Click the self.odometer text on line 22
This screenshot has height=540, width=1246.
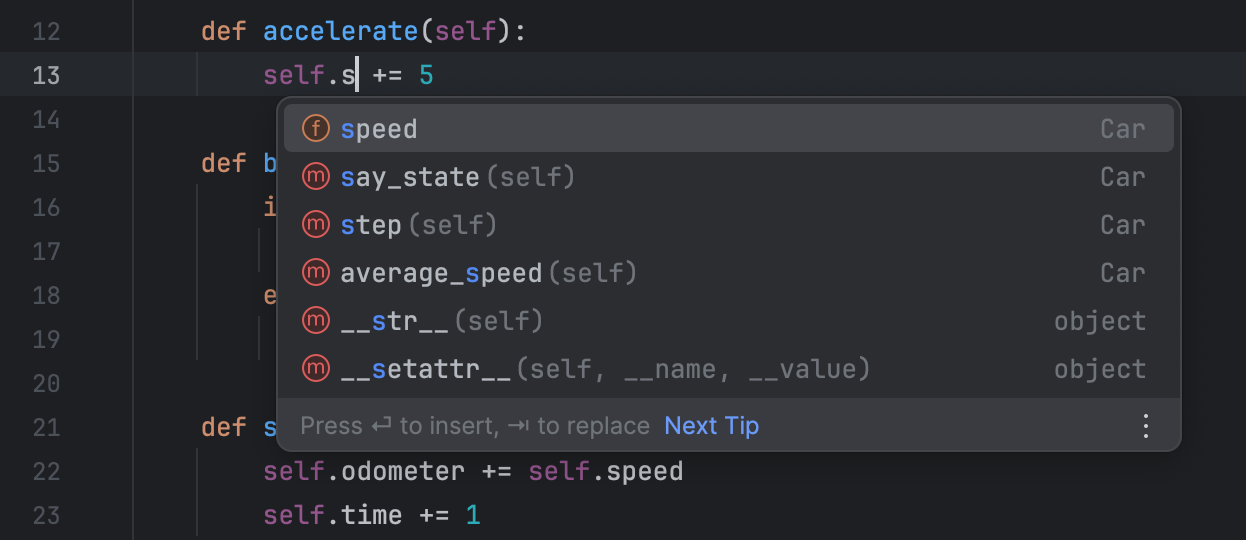364,472
